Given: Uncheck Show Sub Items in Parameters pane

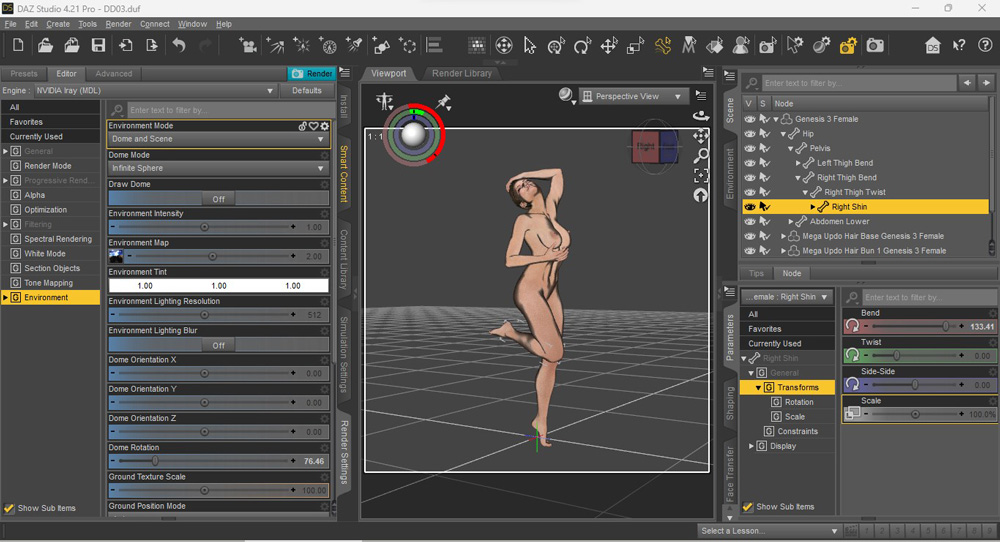Looking at the screenshot, I should [747, 507].
